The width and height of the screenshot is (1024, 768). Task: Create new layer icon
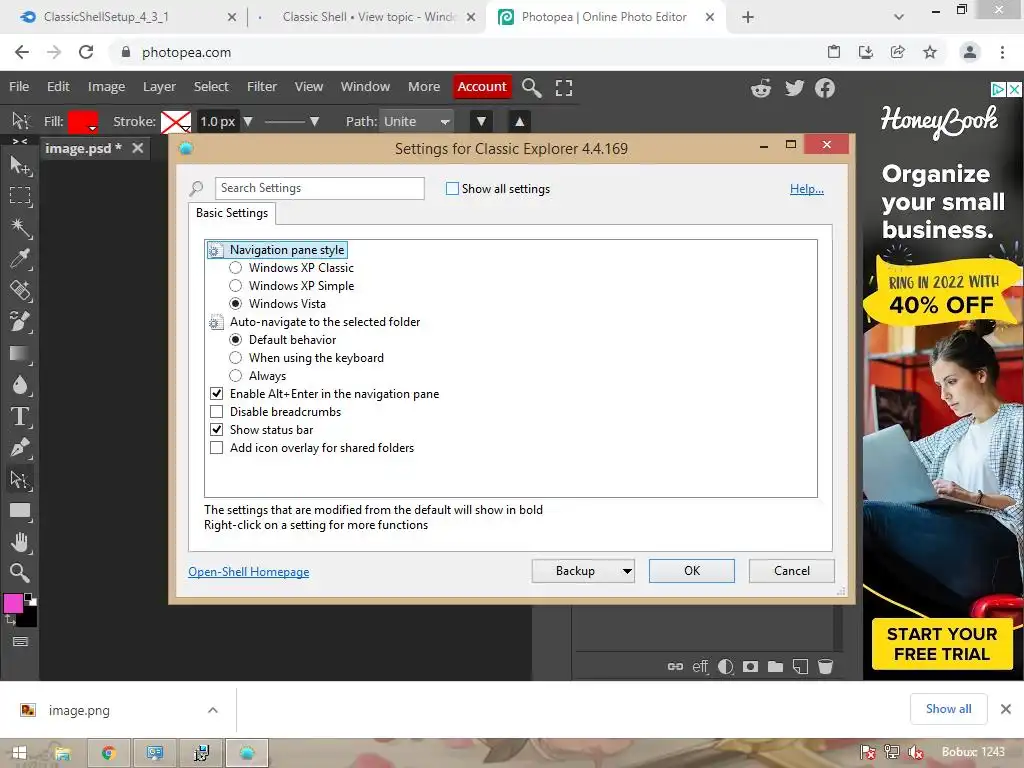(800, 666)
